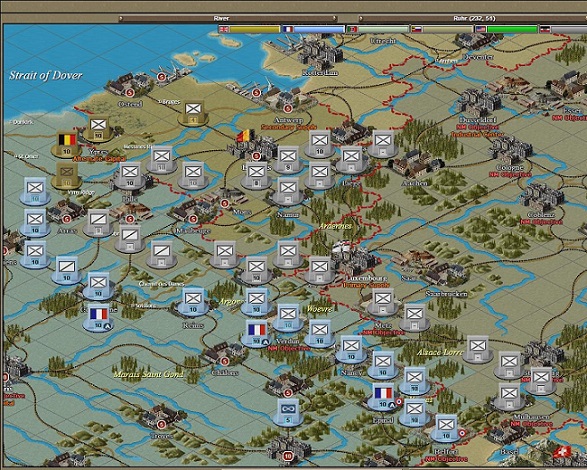Select the German unit on Luxembourg
The image size is (587, 470).
click(x=319, y=270)
